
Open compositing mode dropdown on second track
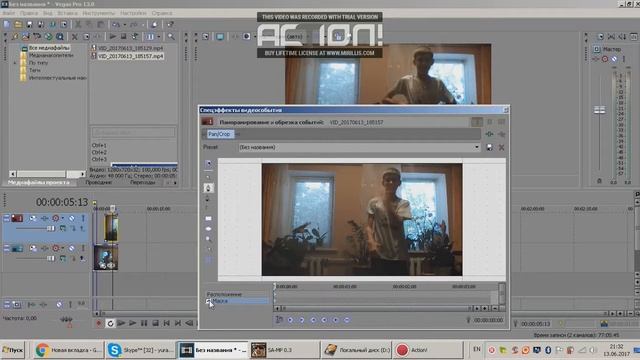tap(62, 258)
